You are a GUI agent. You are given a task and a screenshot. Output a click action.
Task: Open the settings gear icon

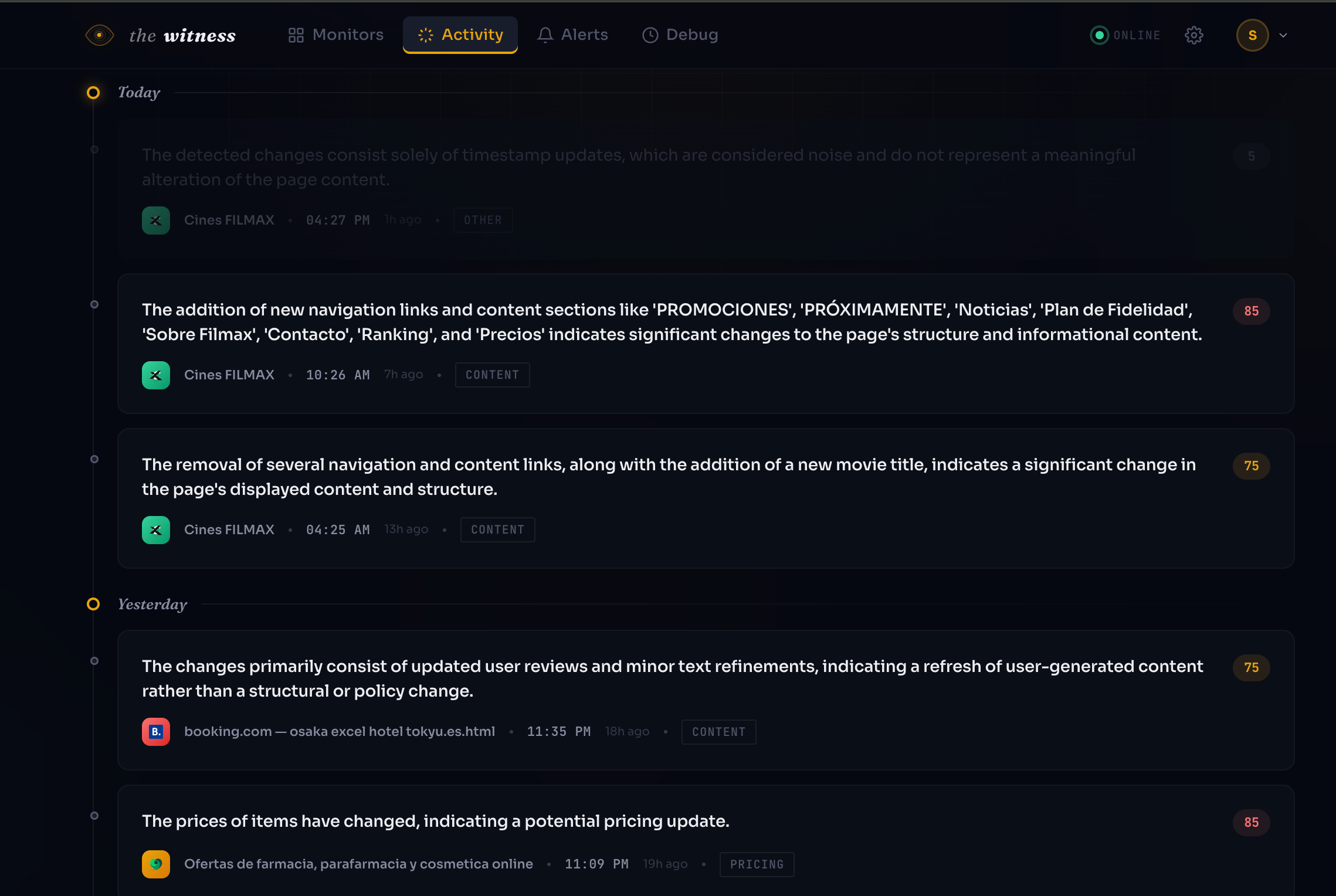point(1193,35)
